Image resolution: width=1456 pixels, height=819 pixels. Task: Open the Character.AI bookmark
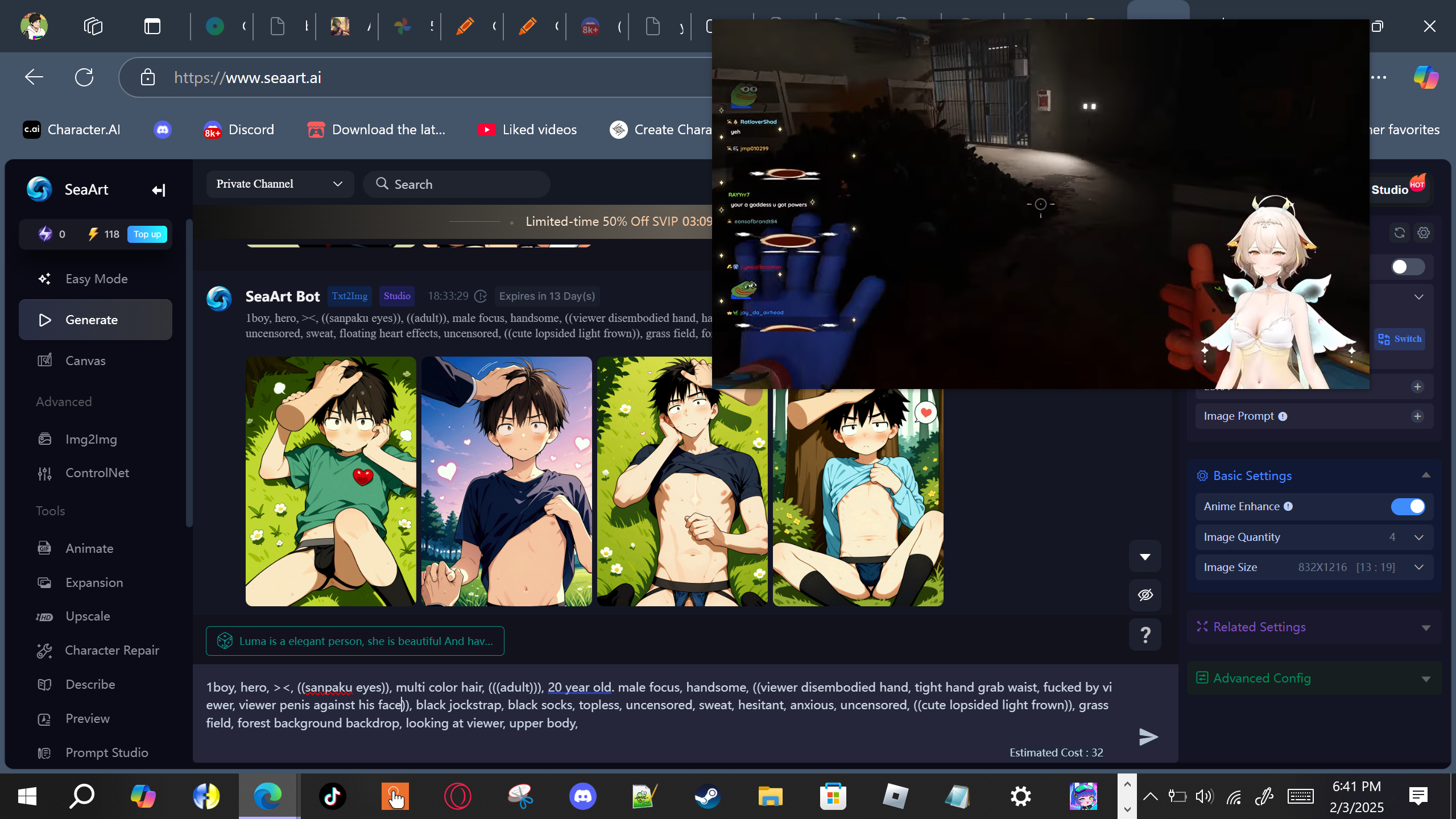point(72,130)
